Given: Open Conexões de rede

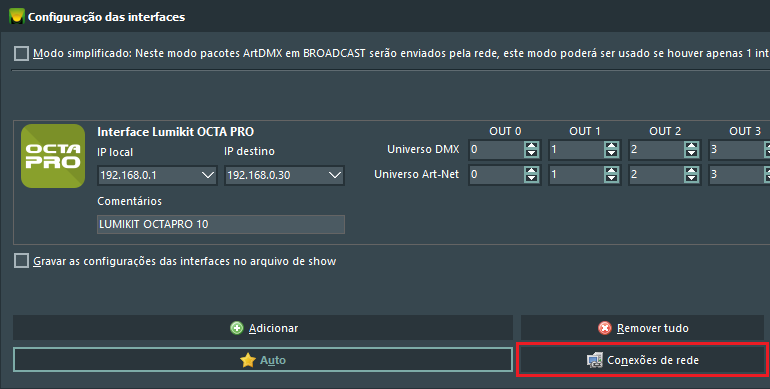Looking at the screenshot, I should coord(642,360).
